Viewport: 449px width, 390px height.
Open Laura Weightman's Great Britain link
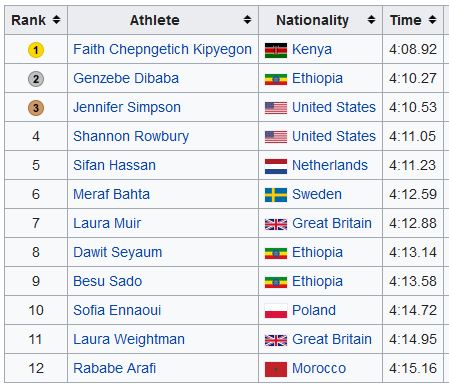coord(332,339)
